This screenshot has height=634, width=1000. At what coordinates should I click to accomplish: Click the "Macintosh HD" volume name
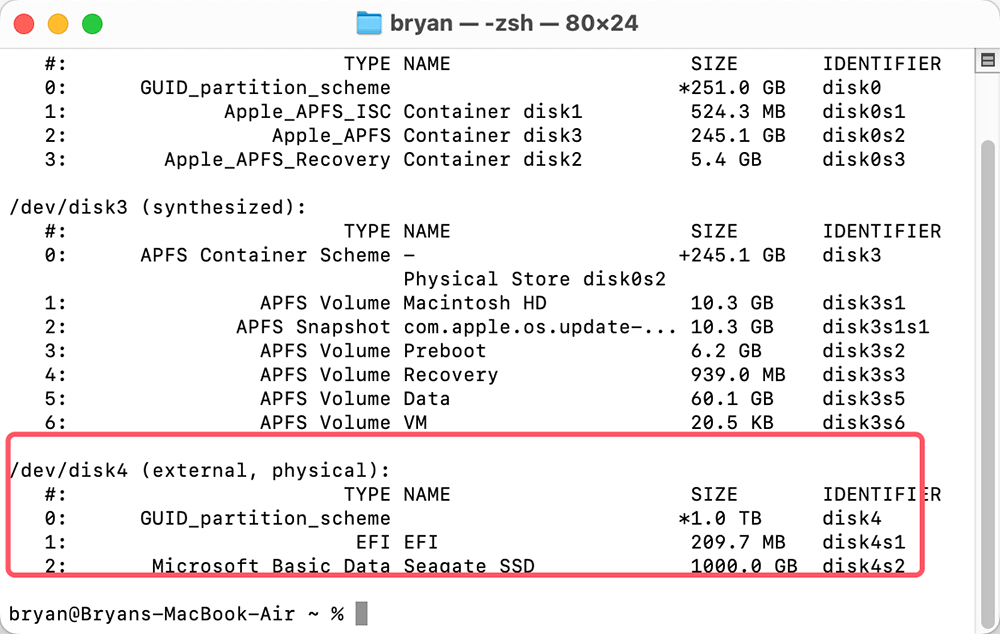point(475,303)
